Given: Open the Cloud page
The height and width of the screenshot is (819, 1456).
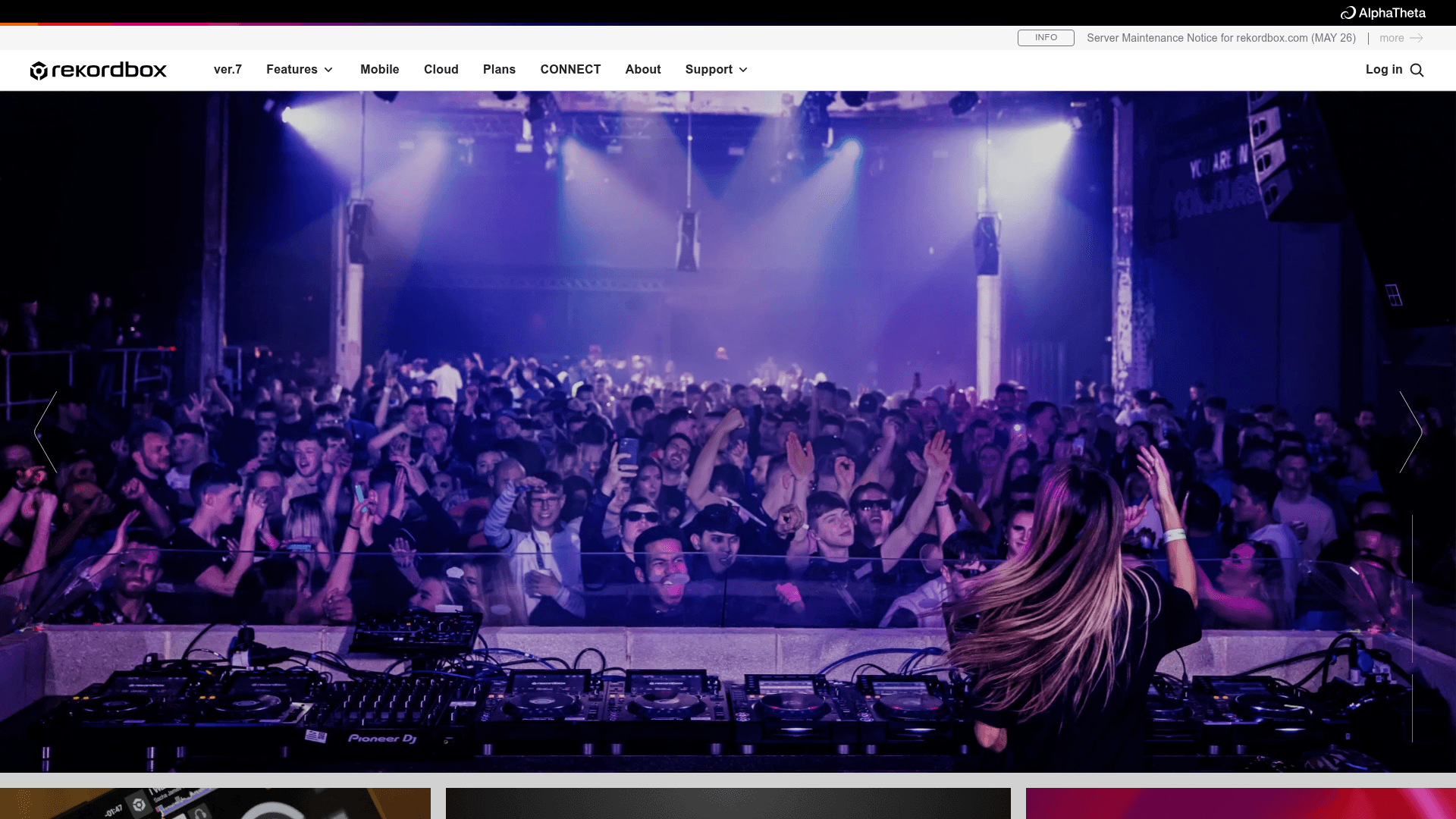Looking at the screenshot, I should [x=441, y=70].
